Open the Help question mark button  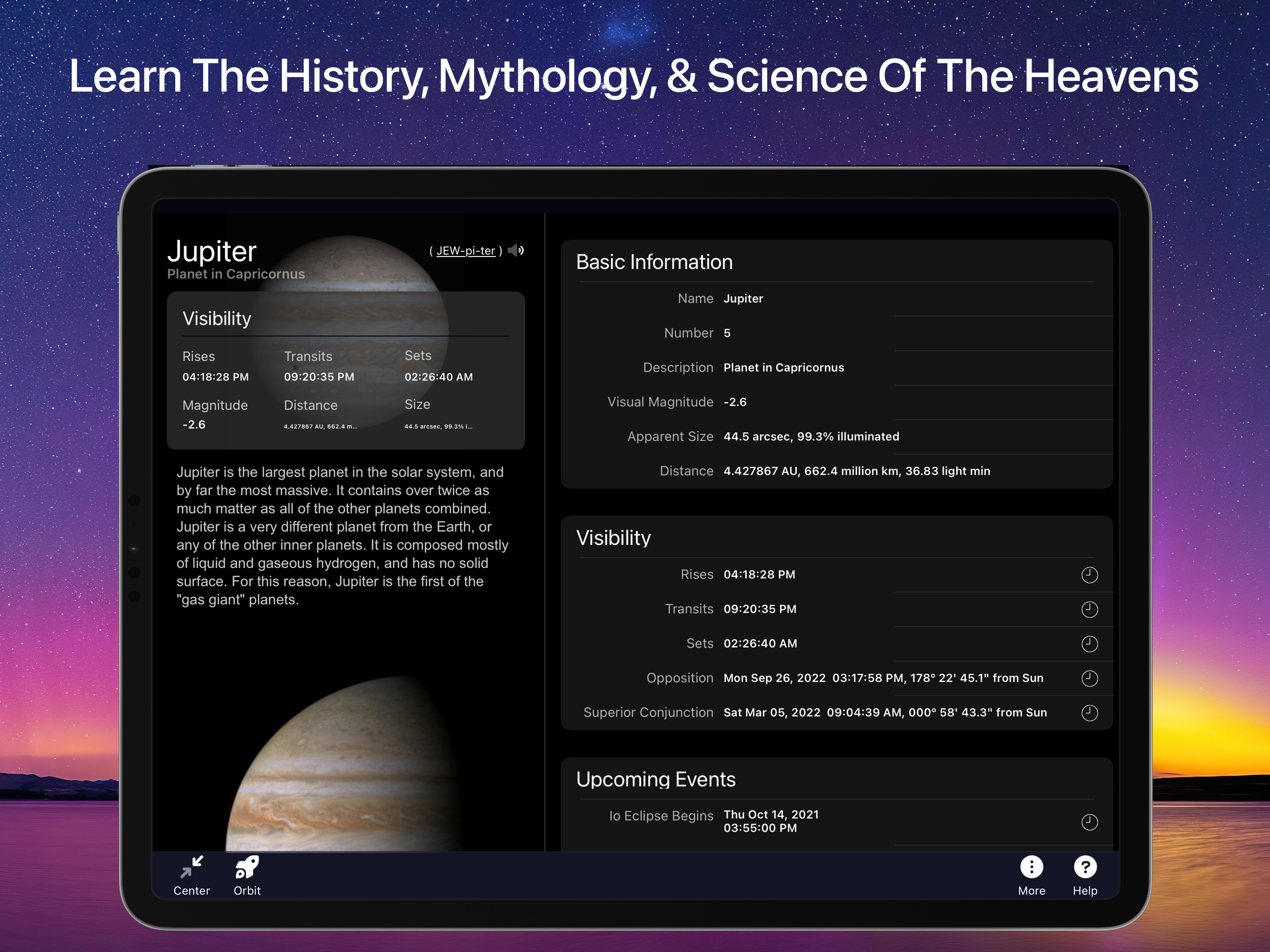[x=1085, y=867]
